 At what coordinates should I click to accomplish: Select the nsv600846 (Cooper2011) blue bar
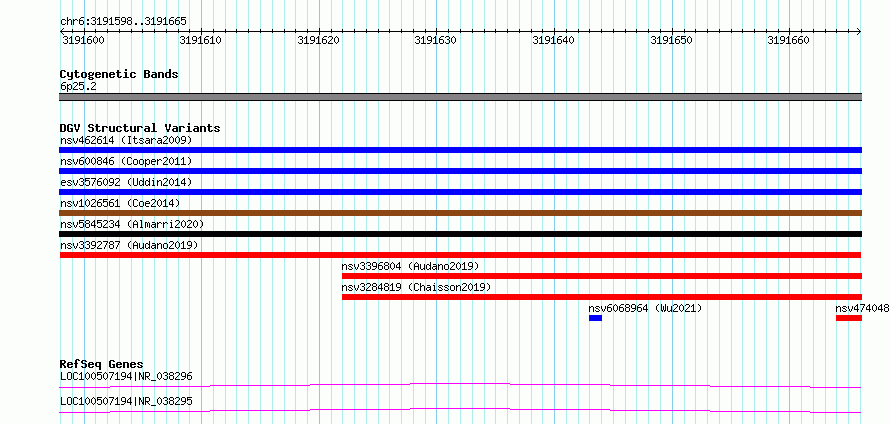point(460,171)
